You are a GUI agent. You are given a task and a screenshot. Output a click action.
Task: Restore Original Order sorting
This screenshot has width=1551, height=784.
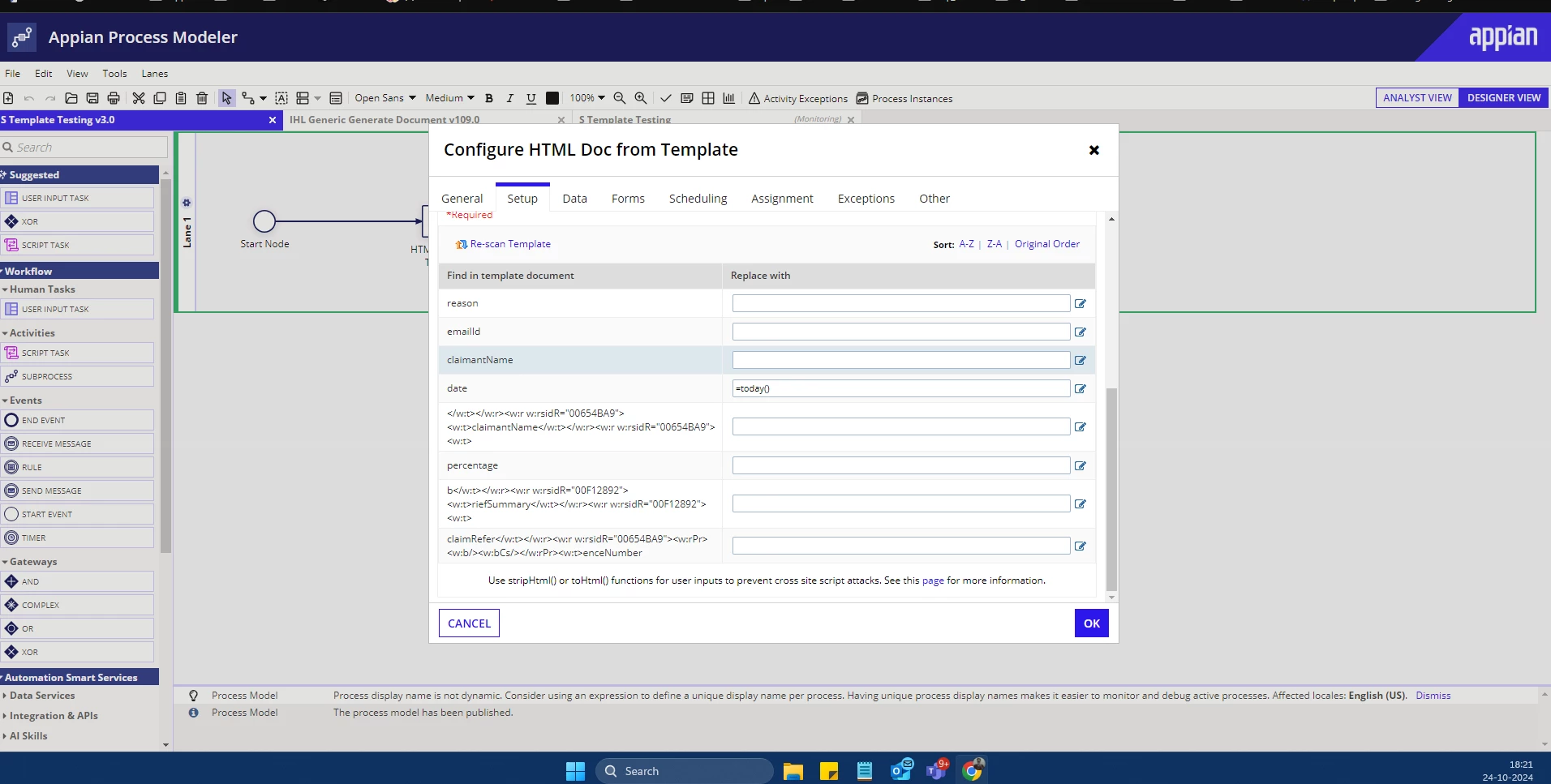point(1047,244)
